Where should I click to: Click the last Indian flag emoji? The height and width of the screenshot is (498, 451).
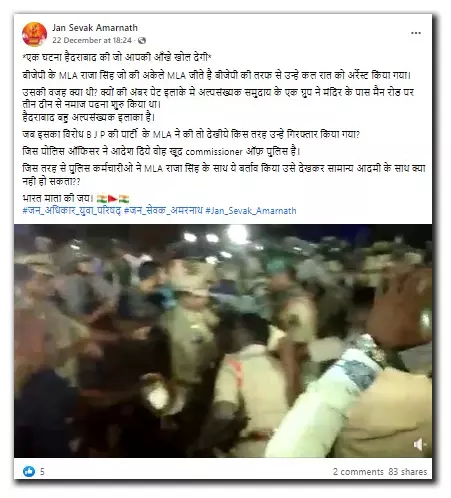(x=124, y=199)
